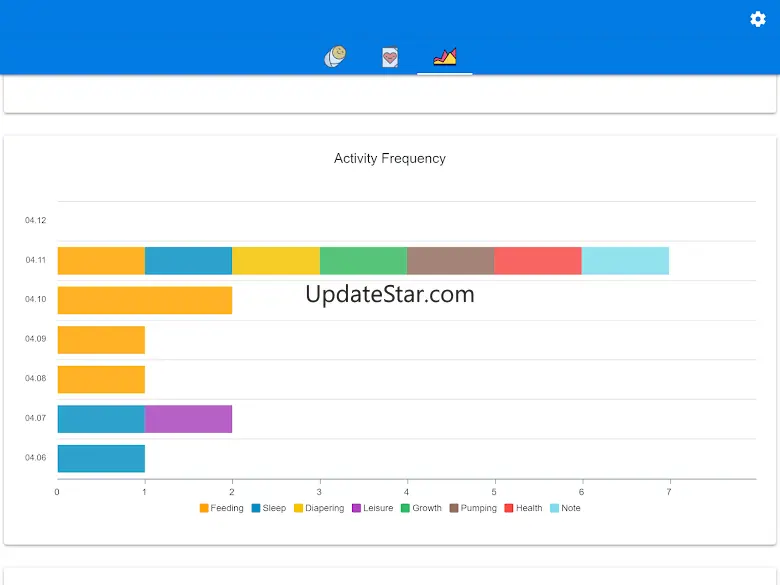Select the purple Leisure bar for 04.07
The width and height of the screenshot is (780, 585).
pos(189,419)
